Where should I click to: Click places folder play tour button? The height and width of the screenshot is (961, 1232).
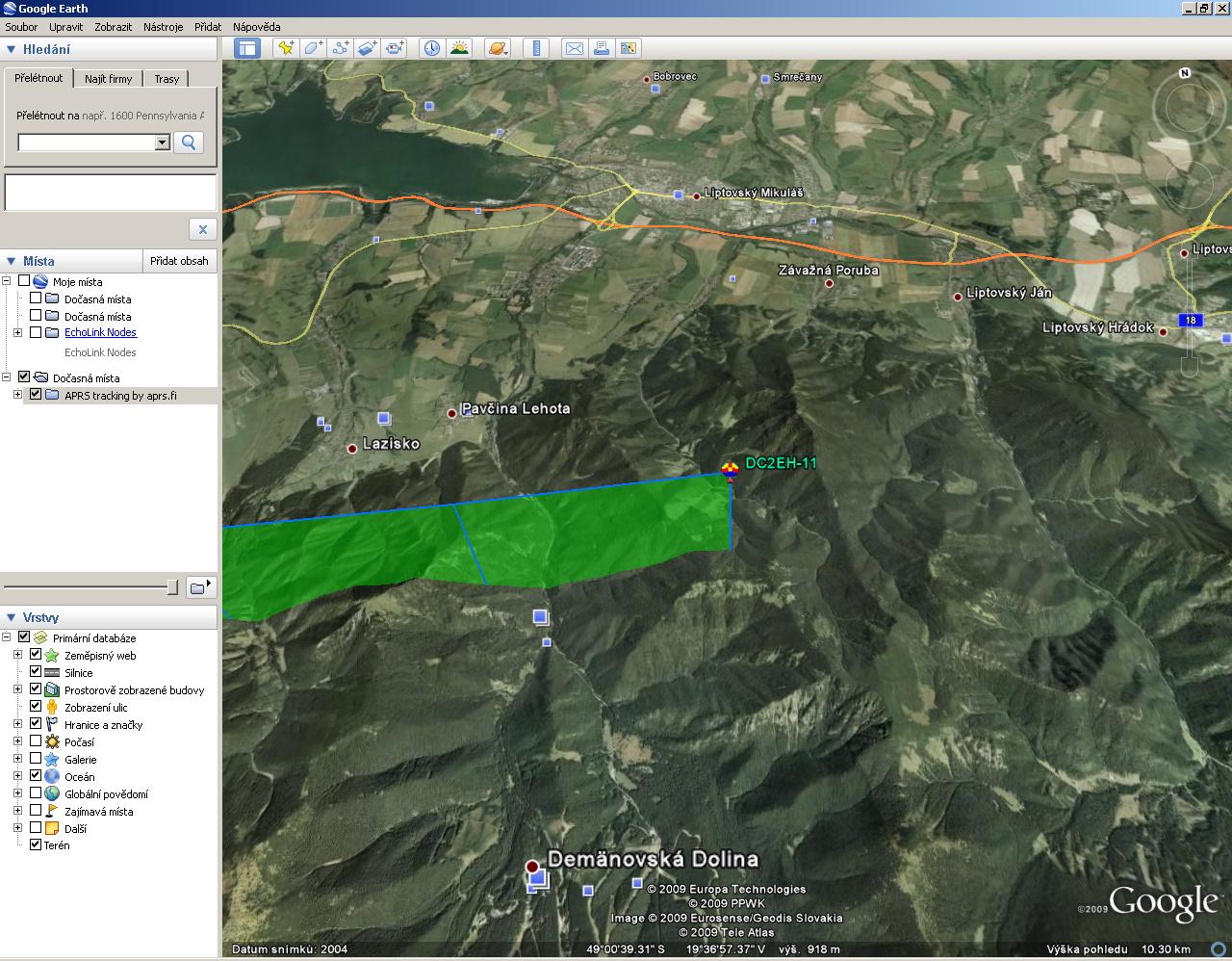[x=201, y=586]
